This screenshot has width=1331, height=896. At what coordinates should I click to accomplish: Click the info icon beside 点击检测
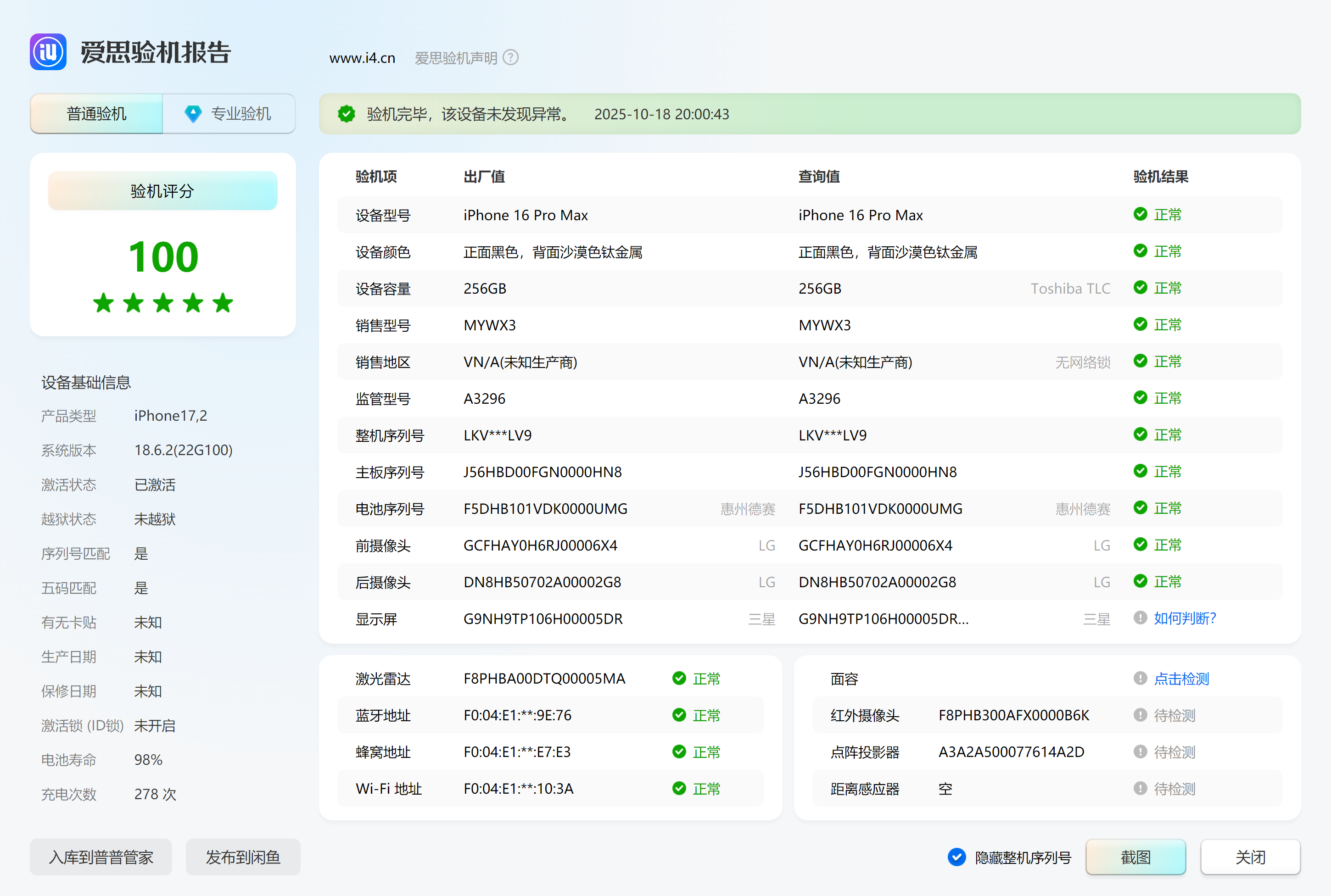click(x=1140, y=678)
